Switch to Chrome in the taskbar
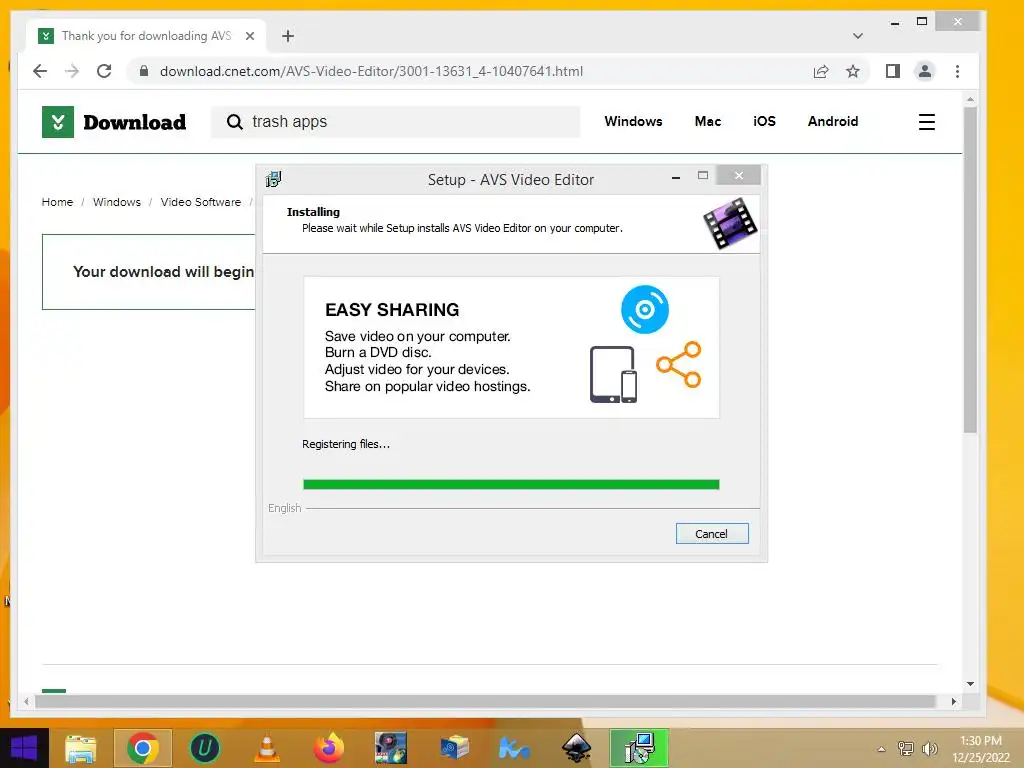The height and width of the screenshot is (768, 1024). (143, 748)
